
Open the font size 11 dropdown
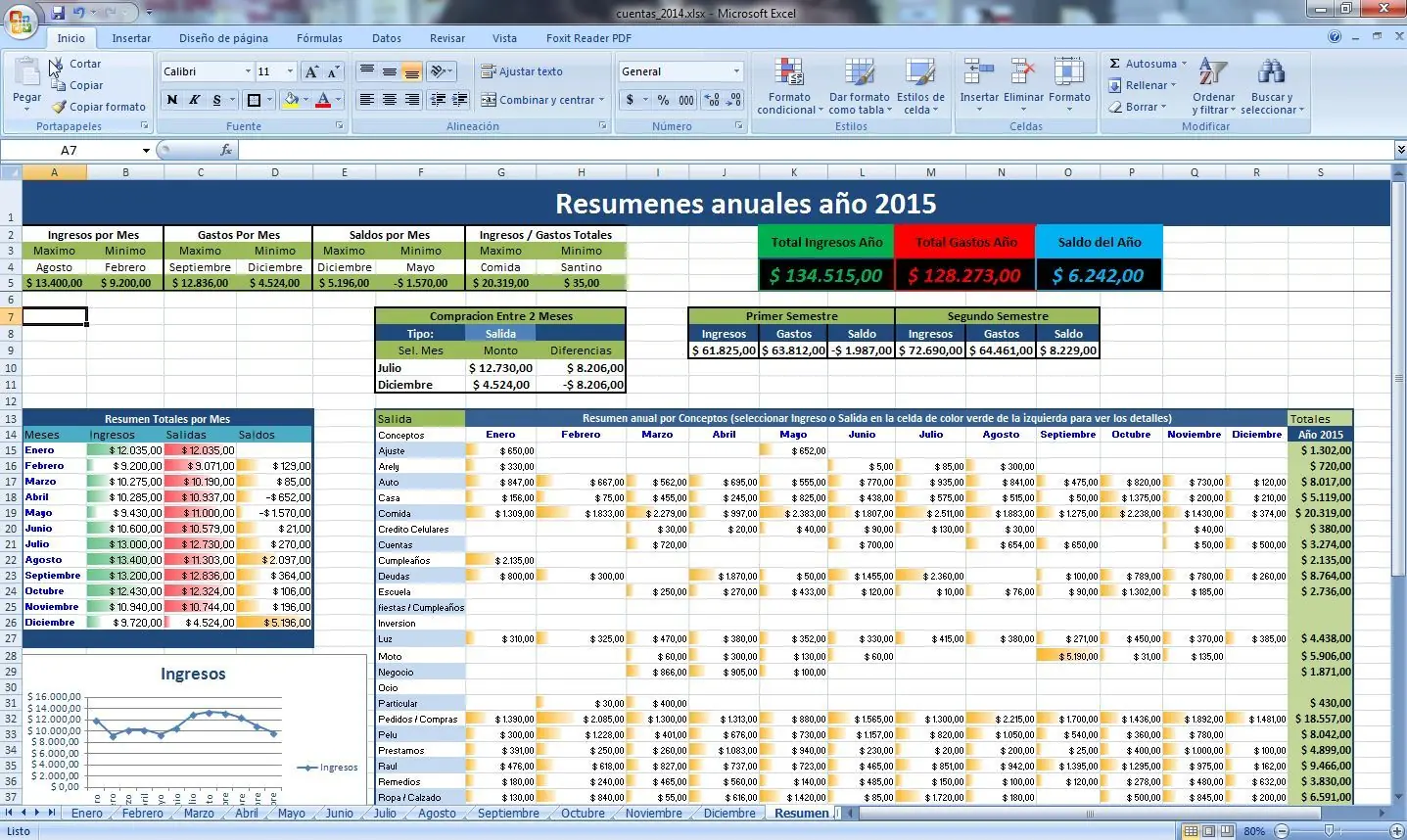pos(290,71)
